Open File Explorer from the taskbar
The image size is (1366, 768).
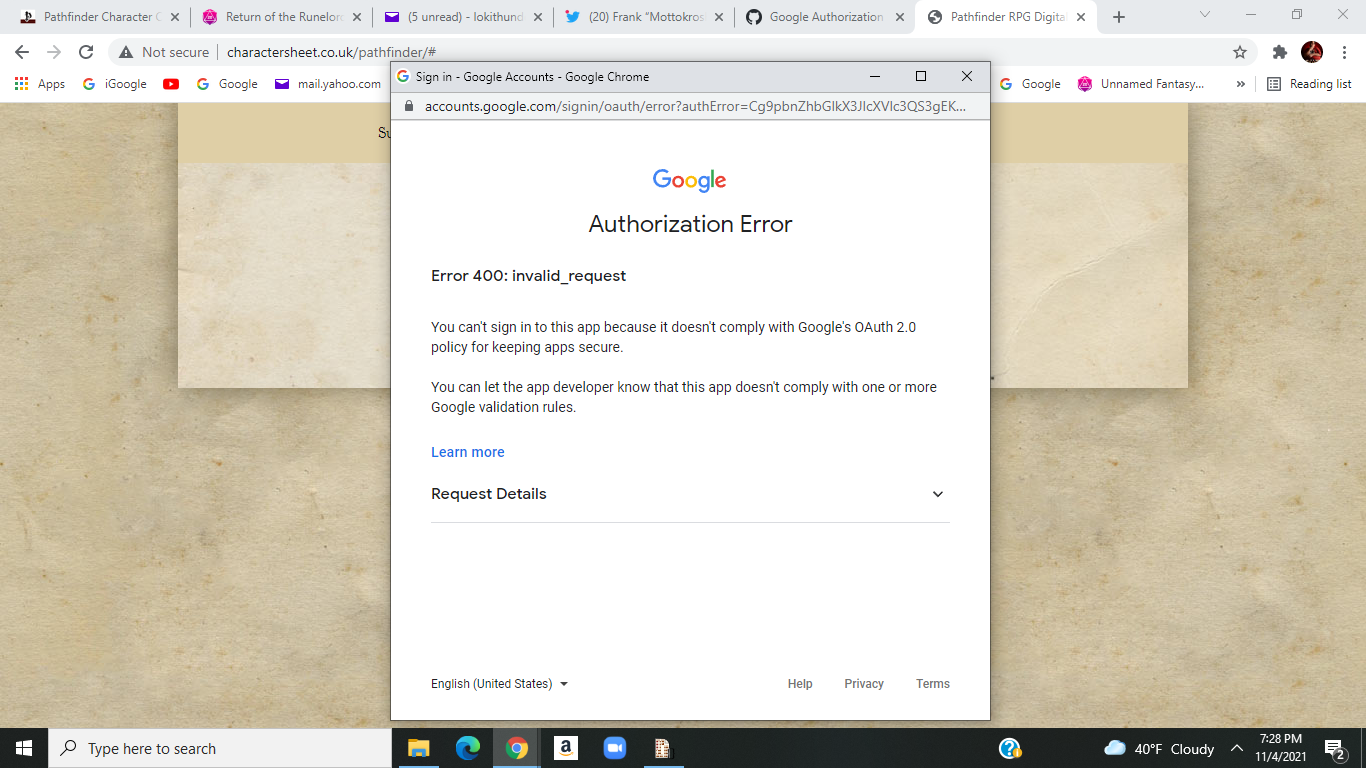point(418,748)
